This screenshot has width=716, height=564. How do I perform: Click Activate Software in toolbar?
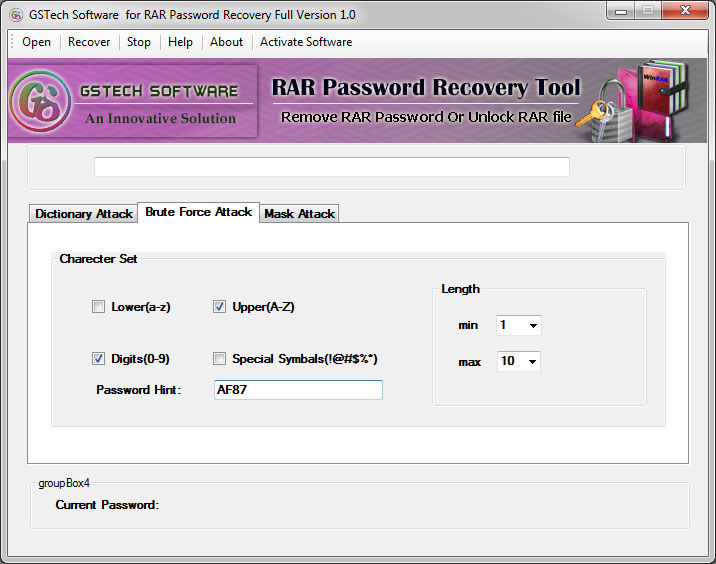pos(306,42)
